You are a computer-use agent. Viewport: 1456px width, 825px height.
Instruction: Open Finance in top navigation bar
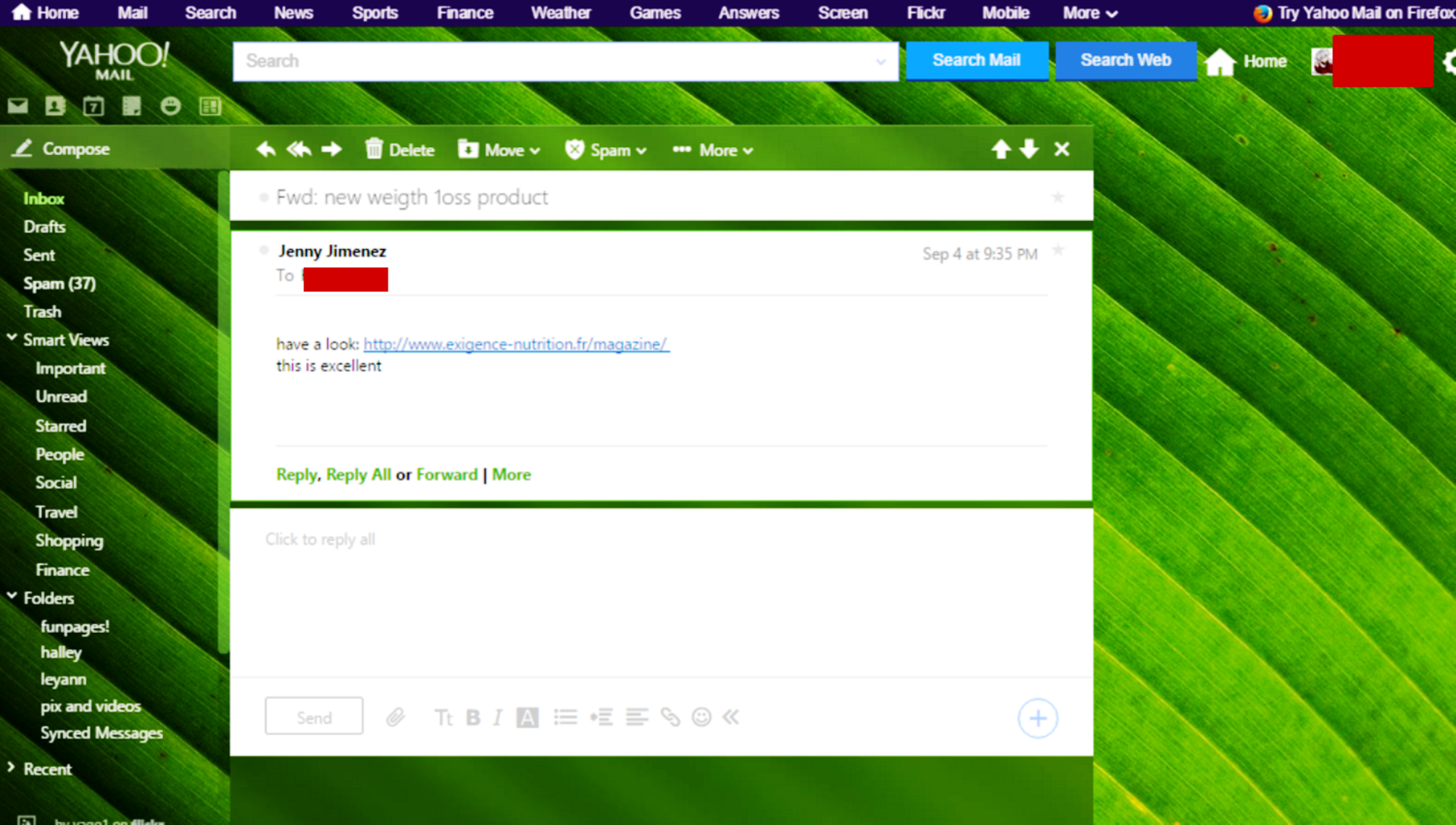(x=465, y=13)
